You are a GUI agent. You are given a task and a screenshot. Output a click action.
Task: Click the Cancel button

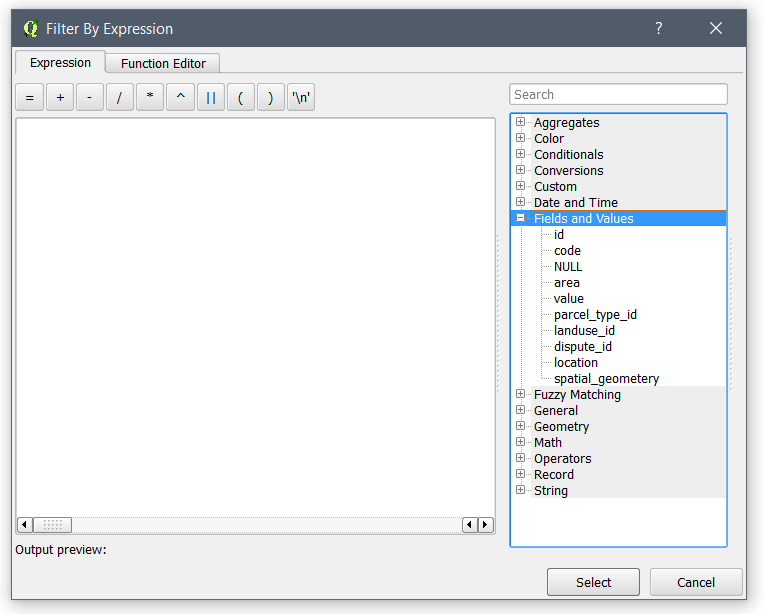(695, 582)
